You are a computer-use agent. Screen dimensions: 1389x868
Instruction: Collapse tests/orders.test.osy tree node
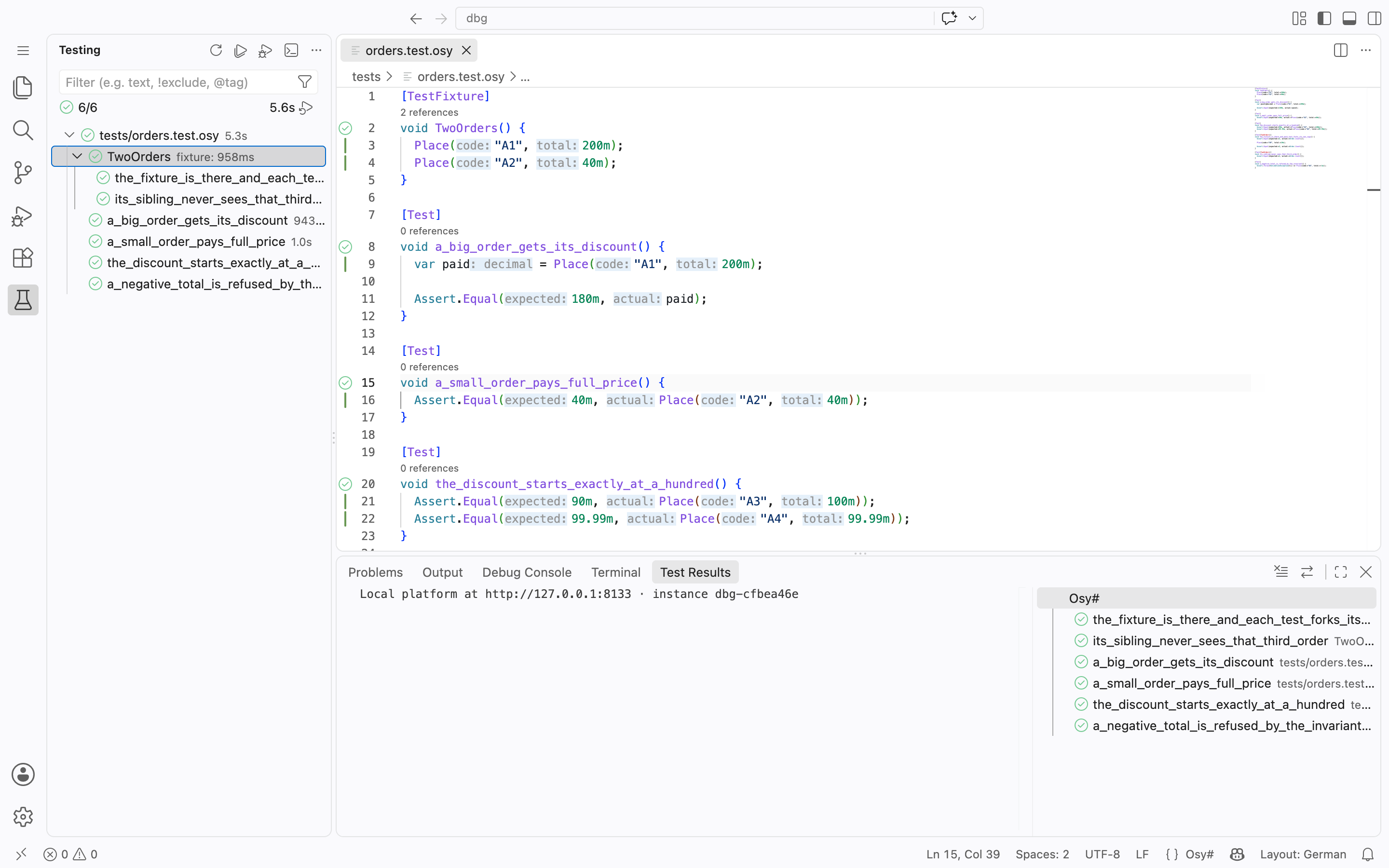69,135
